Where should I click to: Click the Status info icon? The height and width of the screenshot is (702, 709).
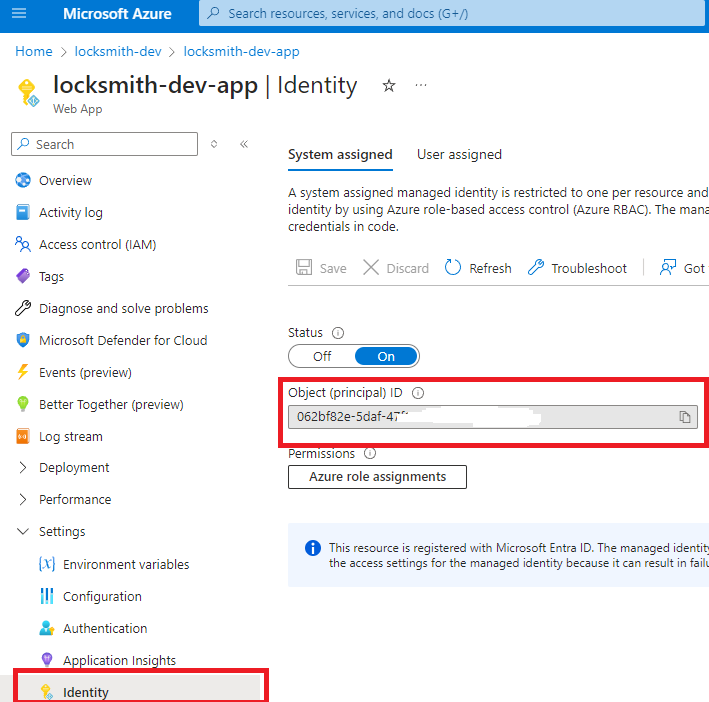click(x=338, y=333)
